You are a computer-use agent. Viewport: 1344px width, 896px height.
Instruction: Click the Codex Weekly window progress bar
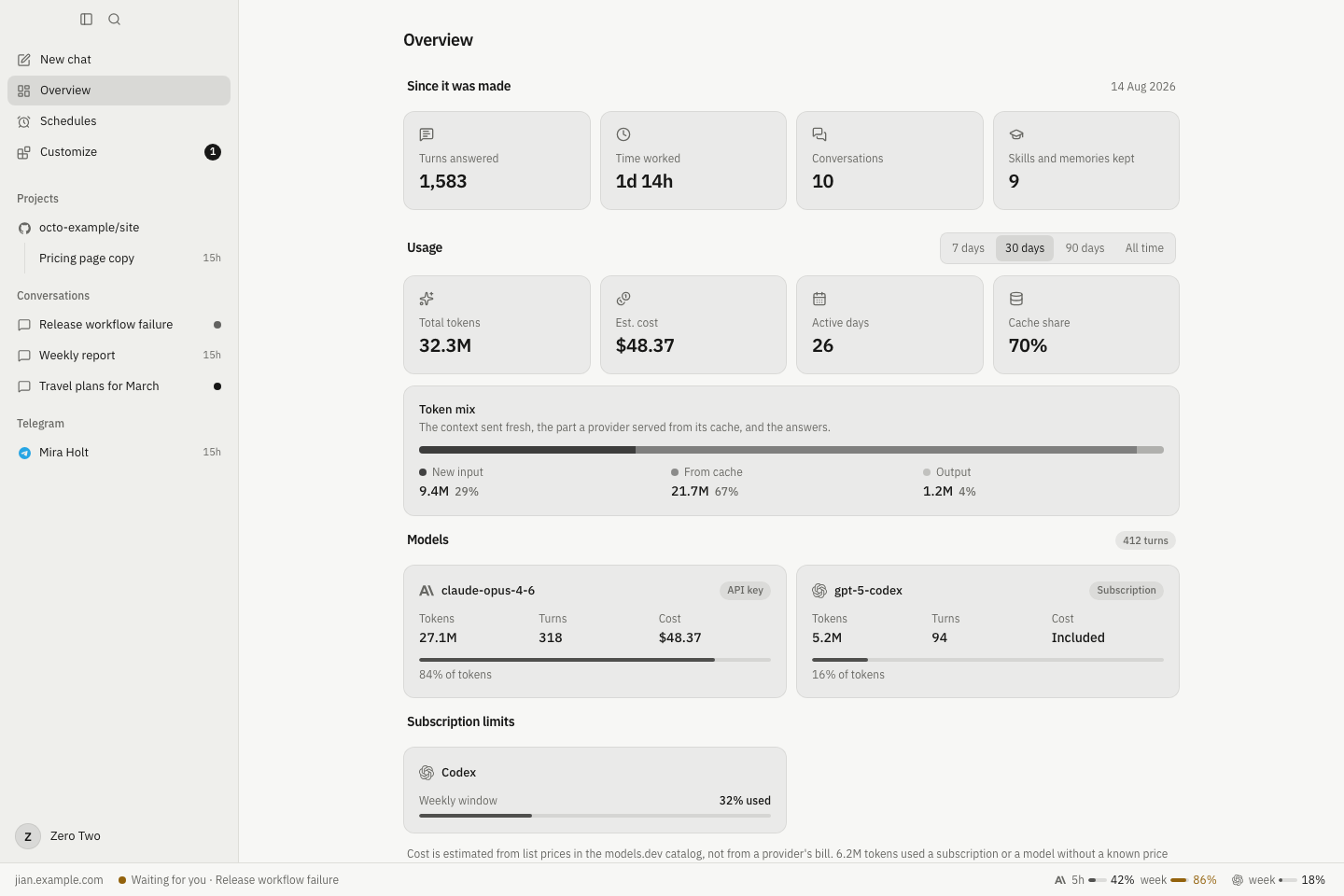click(595, 816)
